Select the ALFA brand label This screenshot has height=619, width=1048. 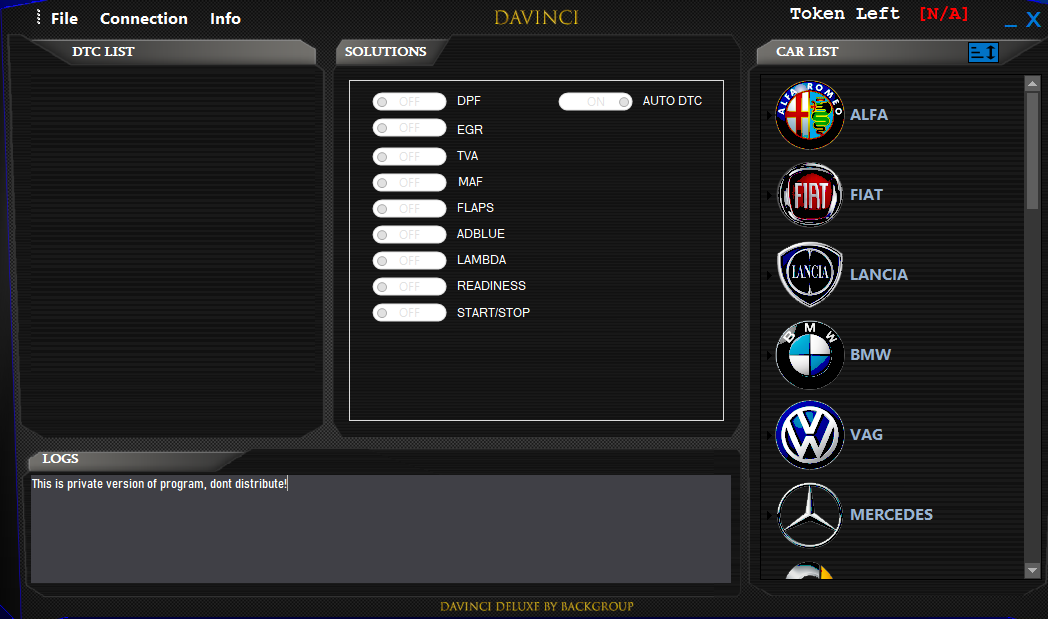[869, 115]
